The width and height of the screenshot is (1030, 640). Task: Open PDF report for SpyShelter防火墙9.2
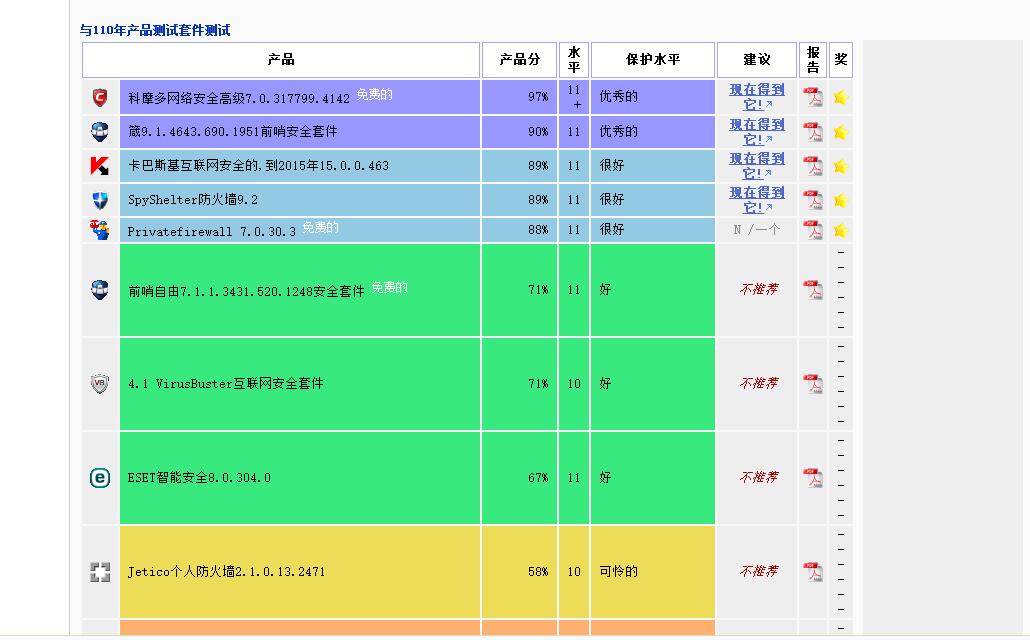click(813, 200)
